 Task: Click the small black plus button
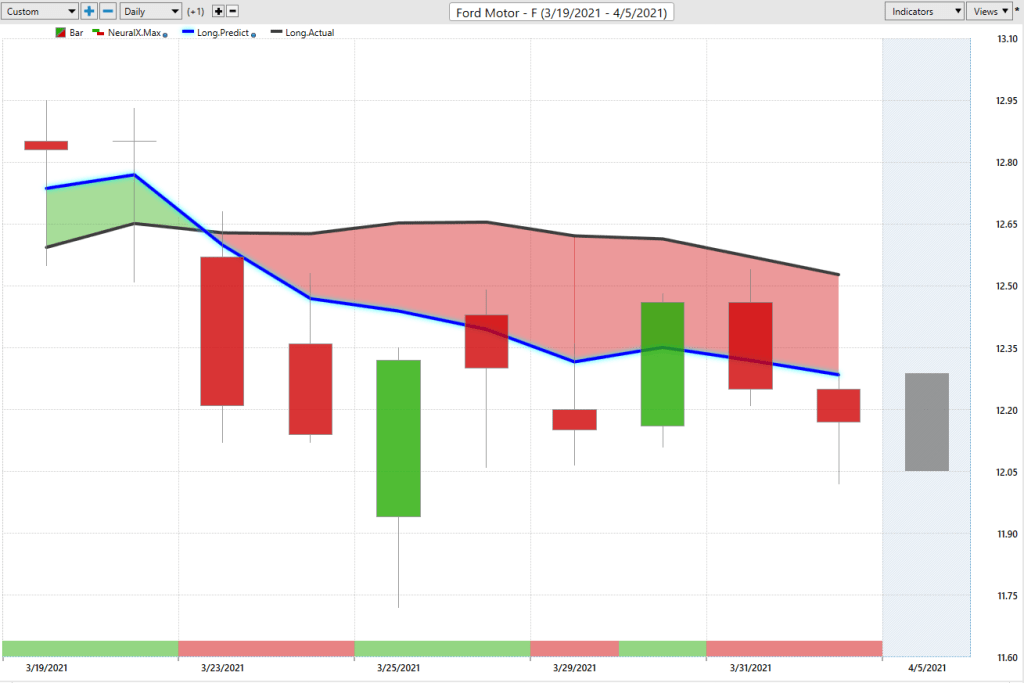click(x=218, y=11)
